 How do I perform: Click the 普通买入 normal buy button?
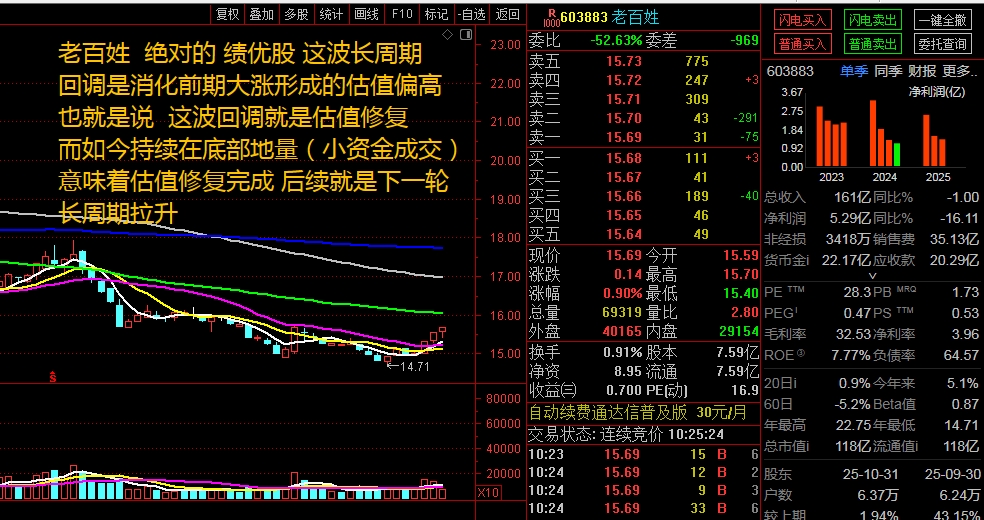pyautogui.click(x=803, y=44)
